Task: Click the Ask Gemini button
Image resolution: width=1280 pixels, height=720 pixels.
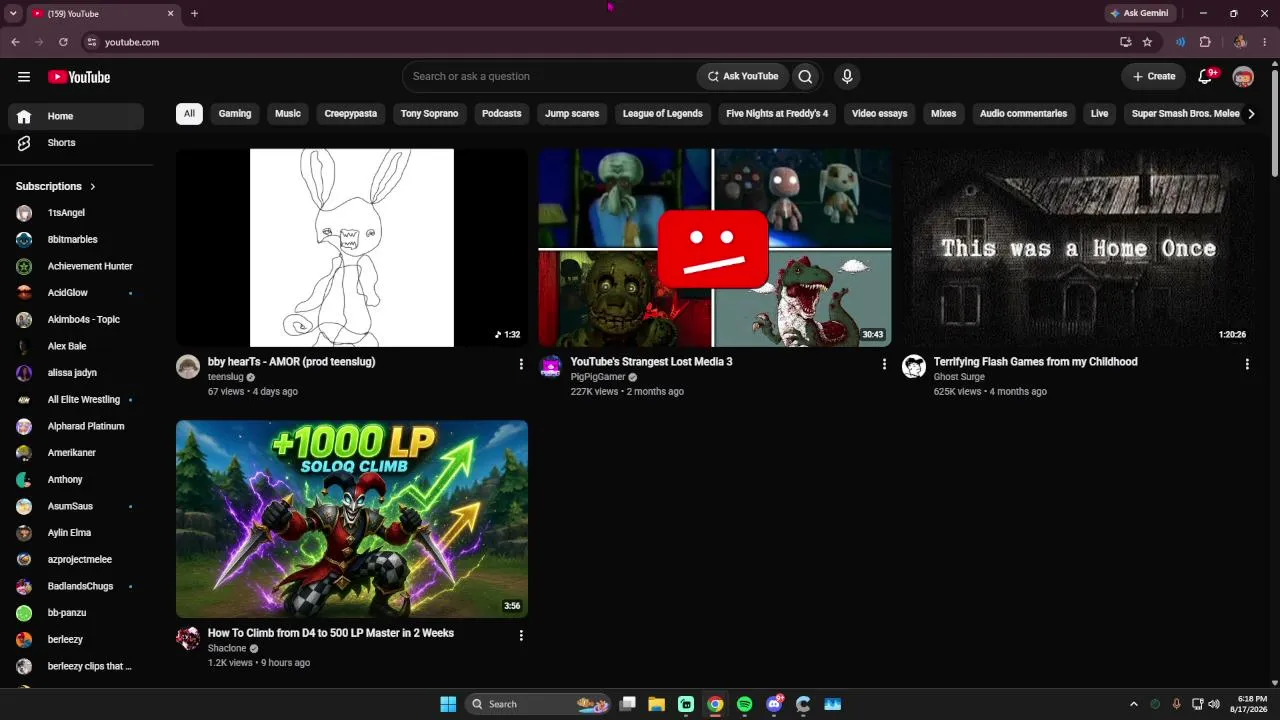Action: pos(1139,14)
